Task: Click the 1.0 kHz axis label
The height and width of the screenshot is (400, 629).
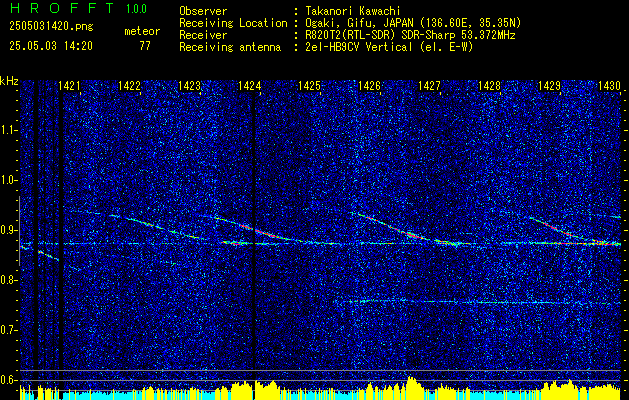Action: coord(9,181)
